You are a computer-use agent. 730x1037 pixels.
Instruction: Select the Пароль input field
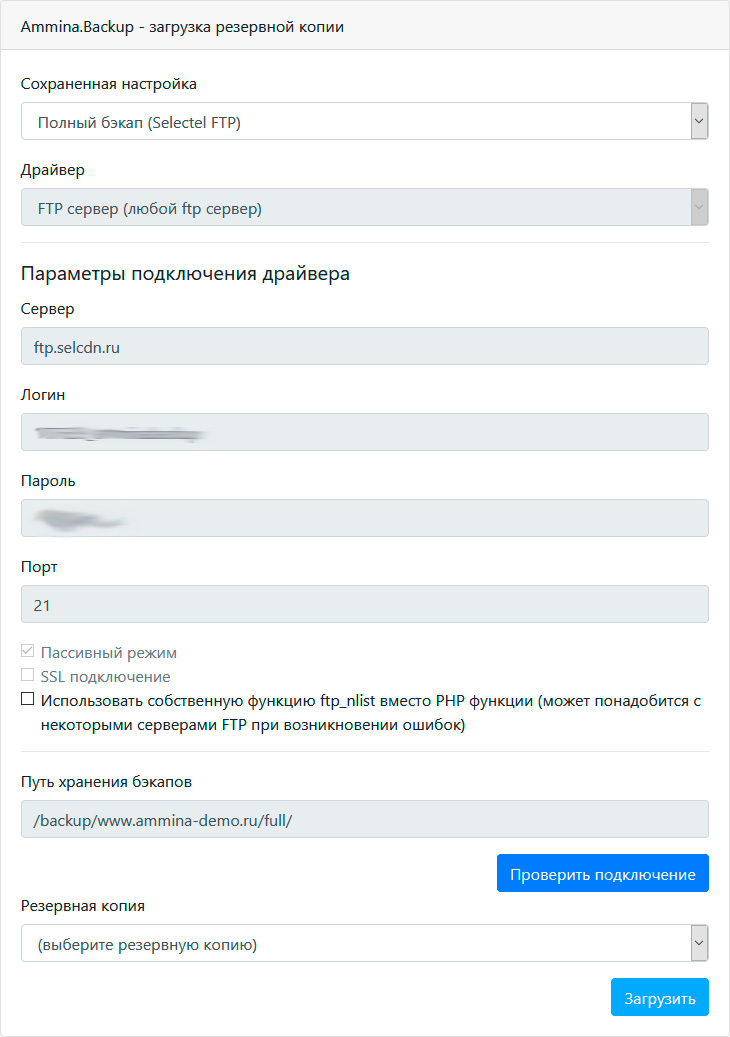click(364, 518)
